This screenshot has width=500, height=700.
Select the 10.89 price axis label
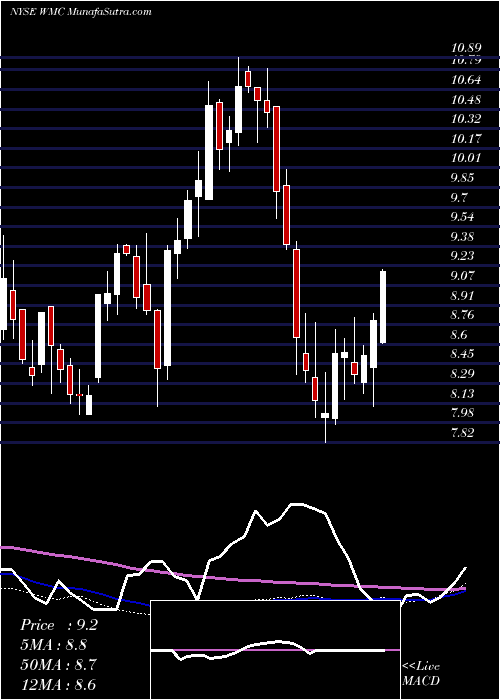pyautogui.click(x=466, y=48)
